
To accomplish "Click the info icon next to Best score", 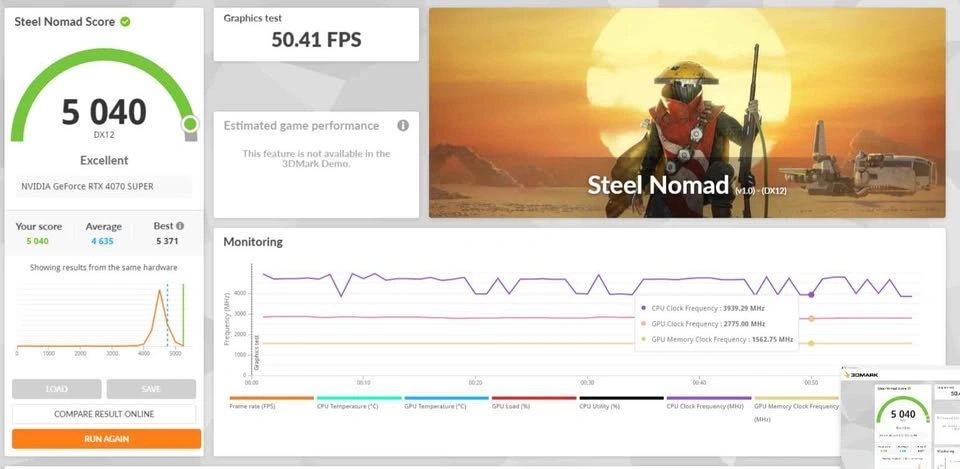I will click(180, 226).
